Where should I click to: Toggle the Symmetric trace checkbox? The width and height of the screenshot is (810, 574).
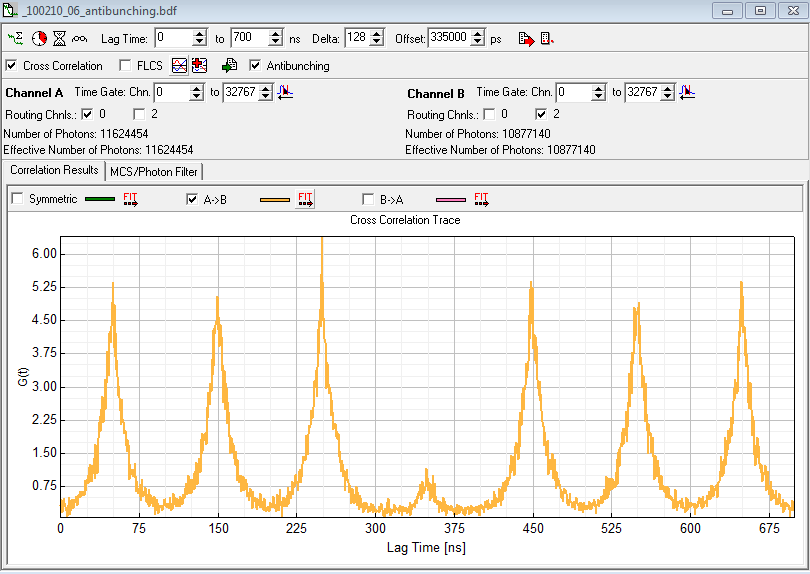[x=17, y=199]
